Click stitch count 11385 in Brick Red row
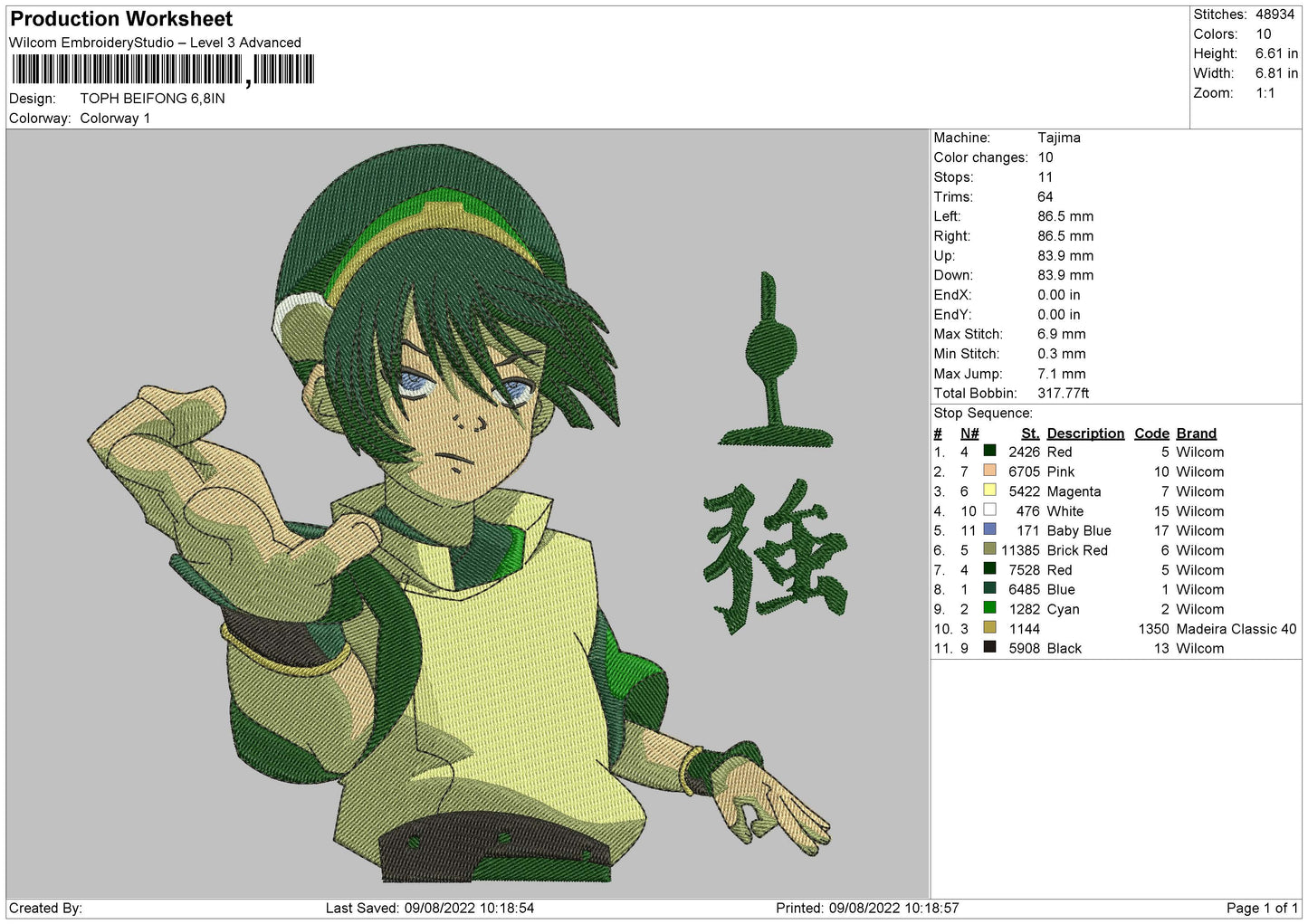The height and width of the screenshot is (924, 1308). [1020, 550]
